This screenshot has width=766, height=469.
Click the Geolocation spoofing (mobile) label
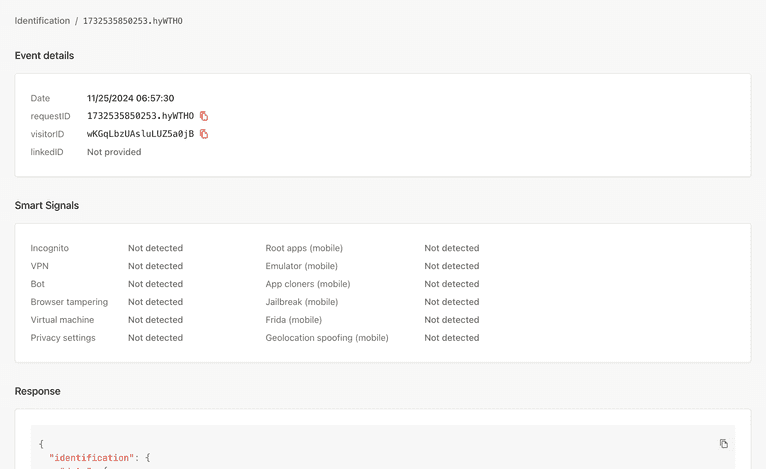[x=326, y=338]
